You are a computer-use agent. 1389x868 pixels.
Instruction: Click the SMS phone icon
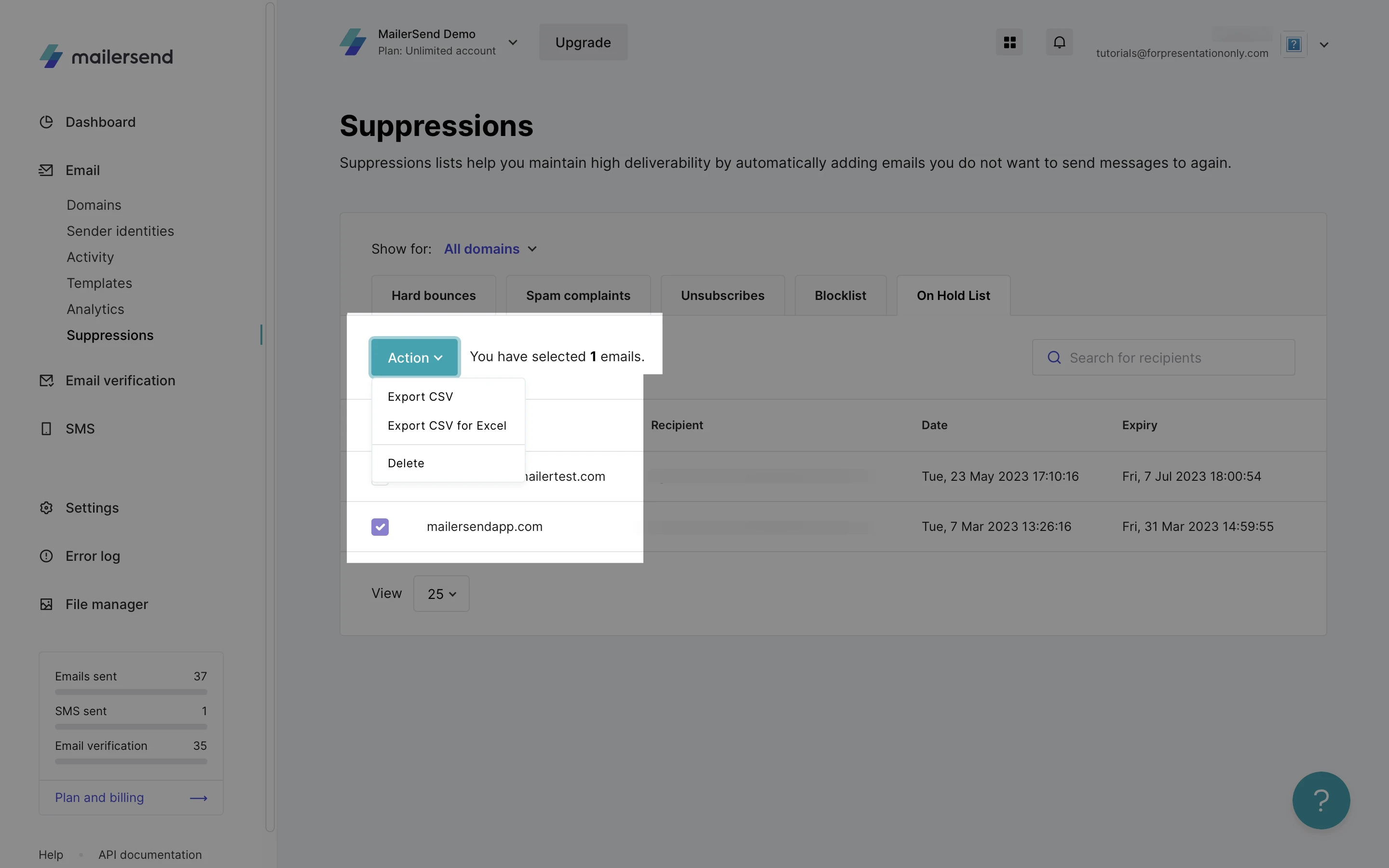[46, 429]
